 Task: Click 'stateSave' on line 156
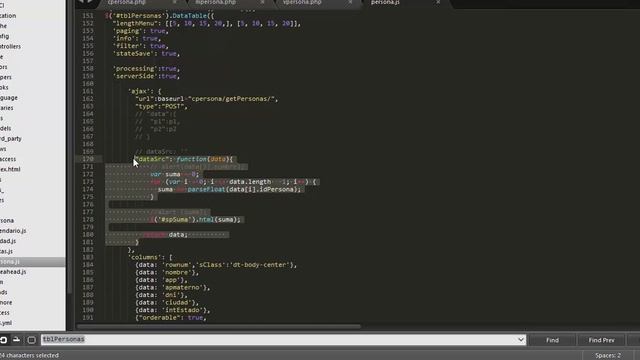pos(133,53)
